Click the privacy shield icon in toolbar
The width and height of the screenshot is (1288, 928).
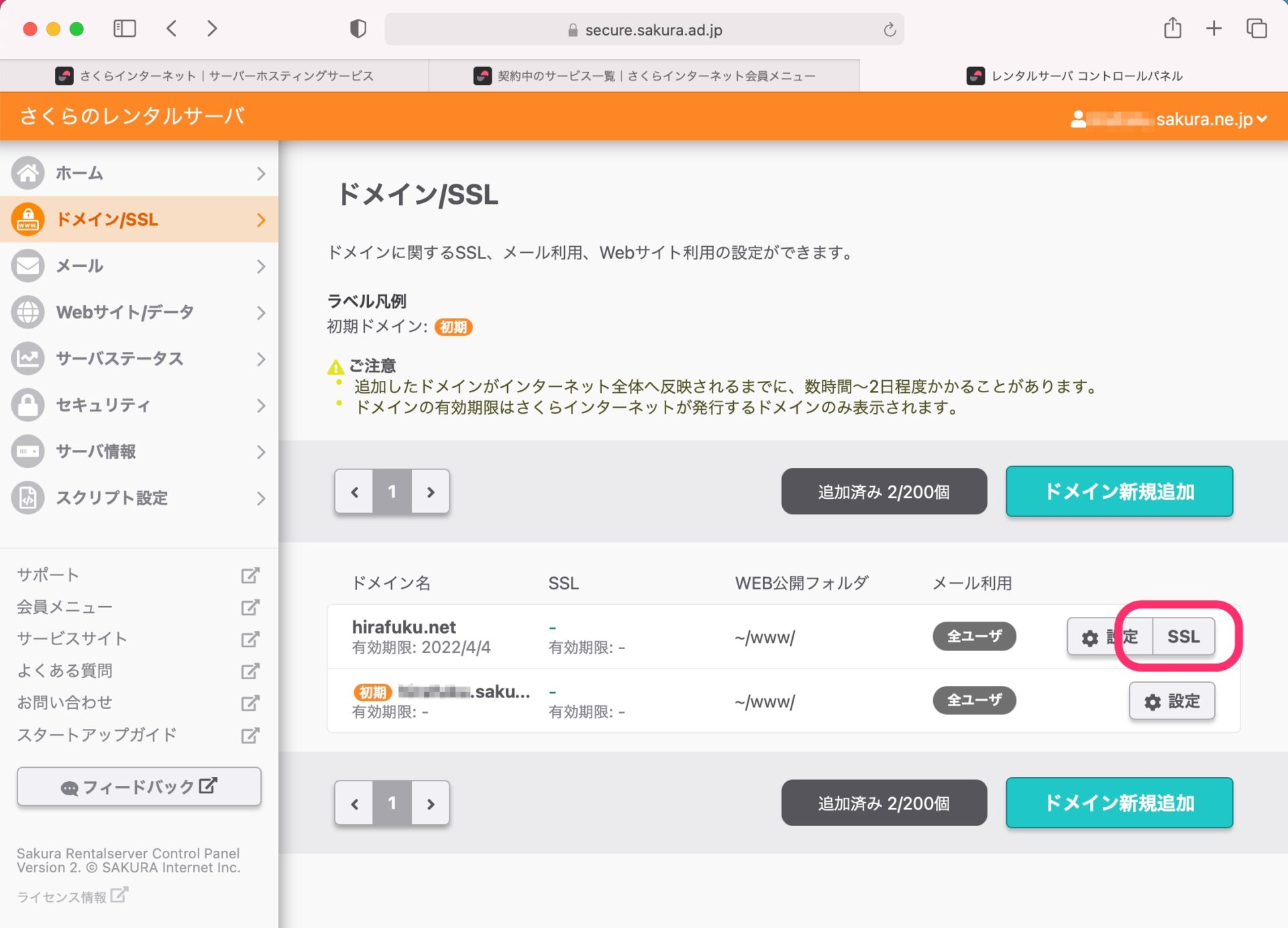pos(358,29)
